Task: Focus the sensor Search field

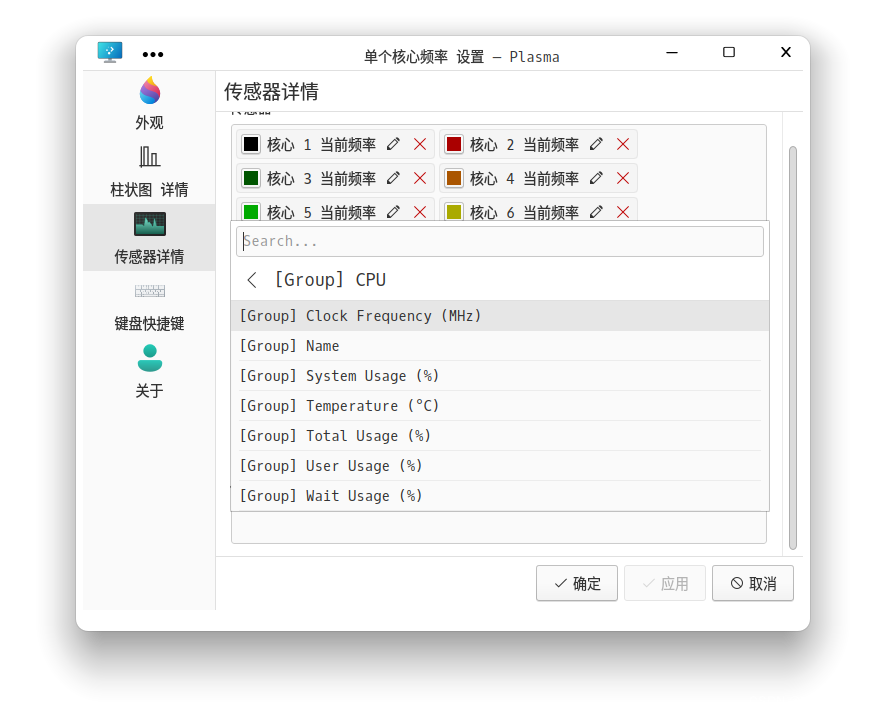Action: 500,241
